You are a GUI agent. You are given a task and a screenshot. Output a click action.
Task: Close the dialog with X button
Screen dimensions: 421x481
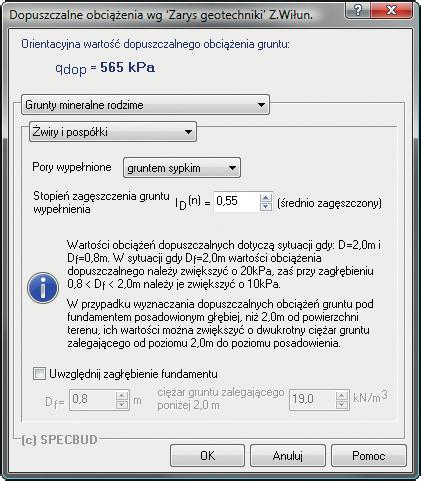point(392,11)
